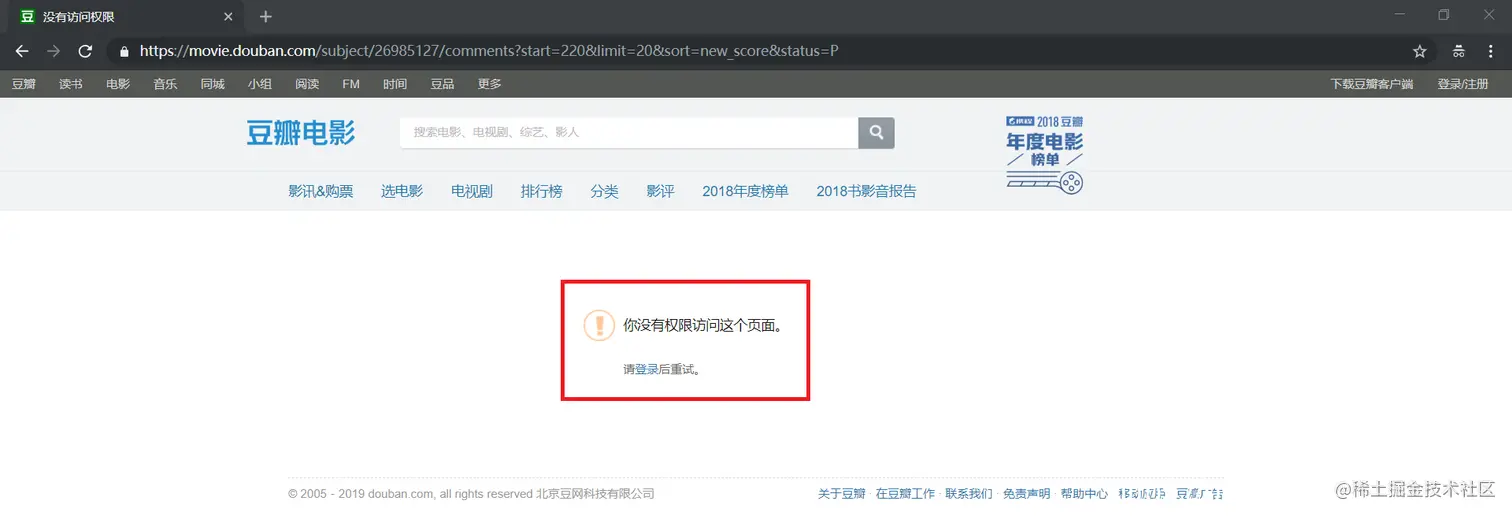This screenshot has width=1512, height=516.
Task: Open 音乐 in the top navigation
Action: coord(165,84)
